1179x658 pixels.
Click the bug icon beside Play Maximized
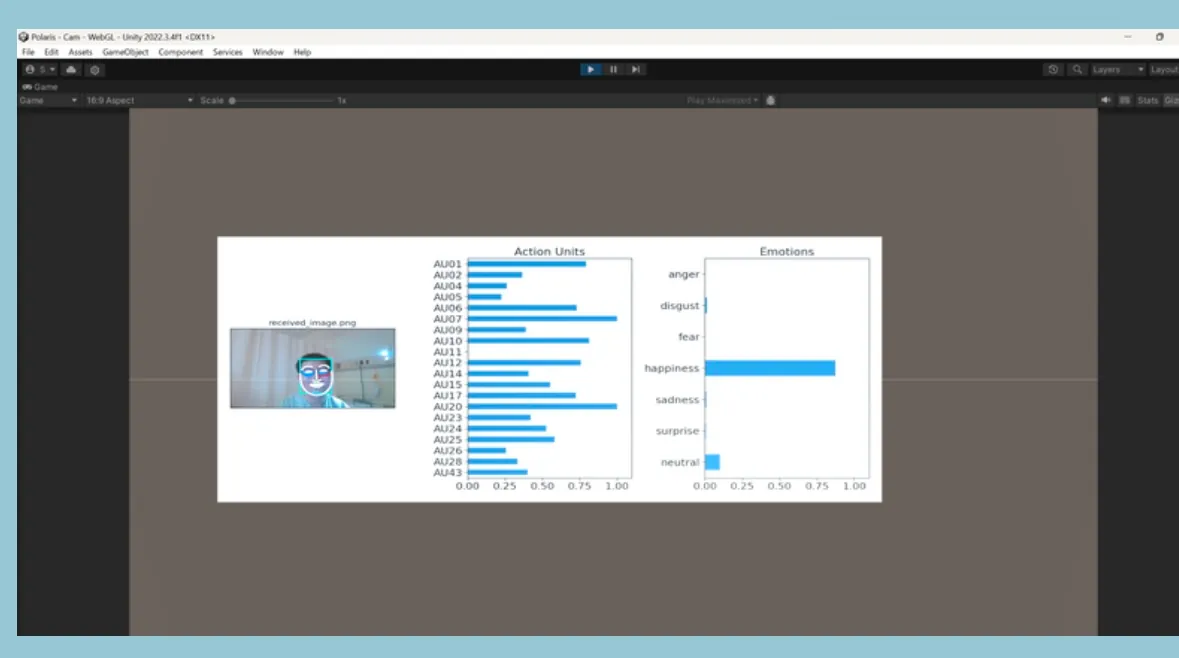771,100
